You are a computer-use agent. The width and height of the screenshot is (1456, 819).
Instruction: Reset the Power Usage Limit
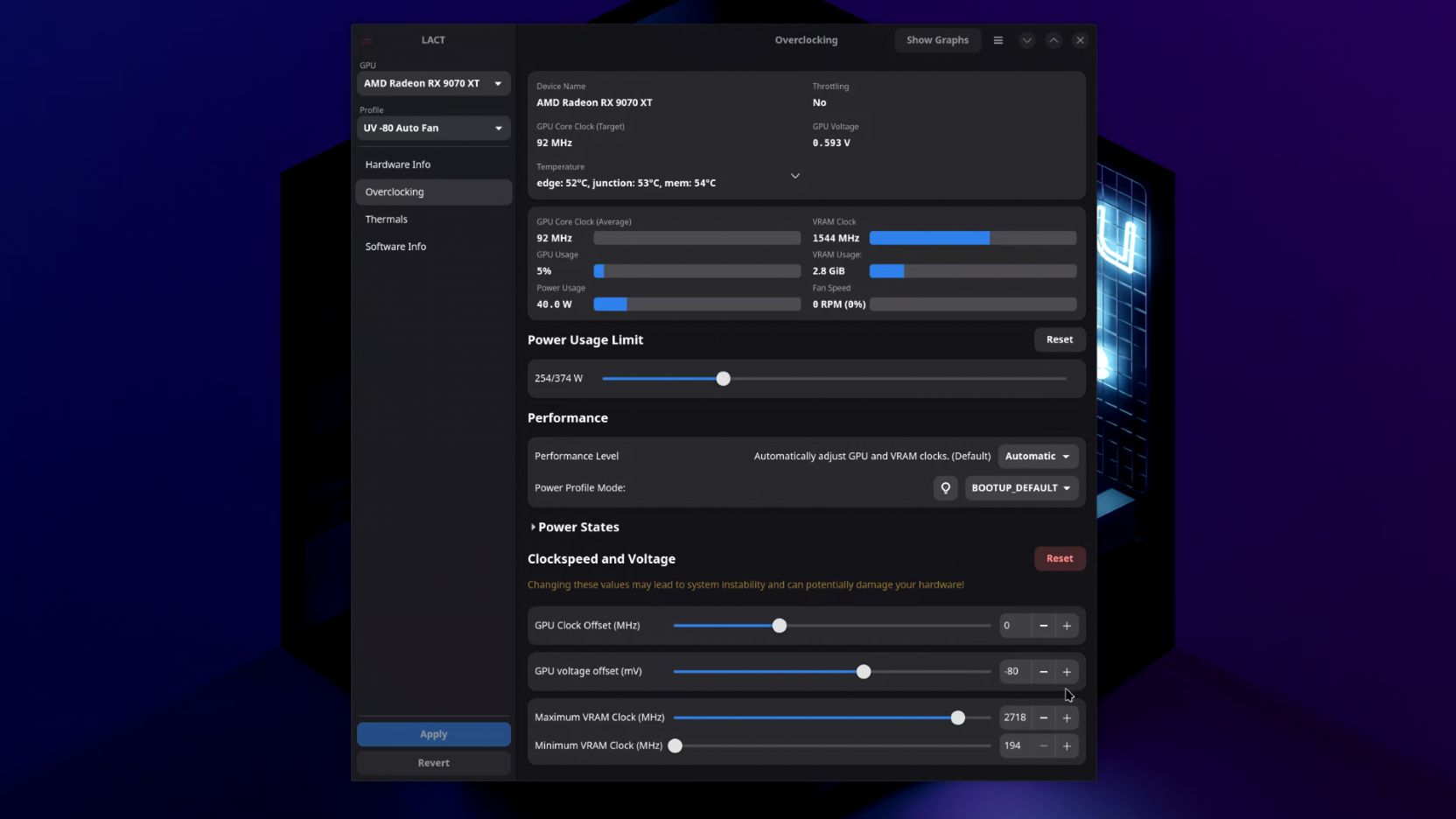(1060, 339)
